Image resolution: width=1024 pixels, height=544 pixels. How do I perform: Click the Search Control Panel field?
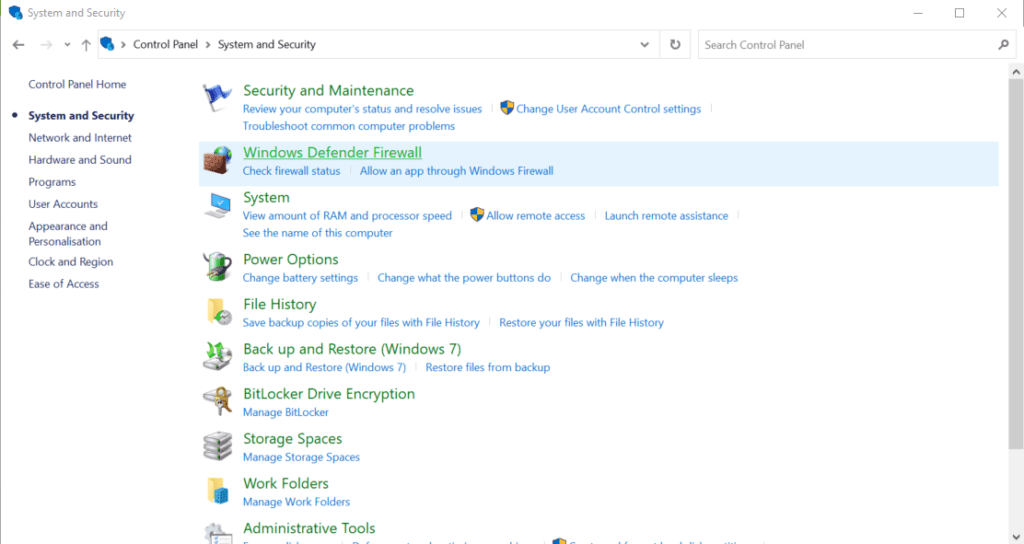pos(857,44)
